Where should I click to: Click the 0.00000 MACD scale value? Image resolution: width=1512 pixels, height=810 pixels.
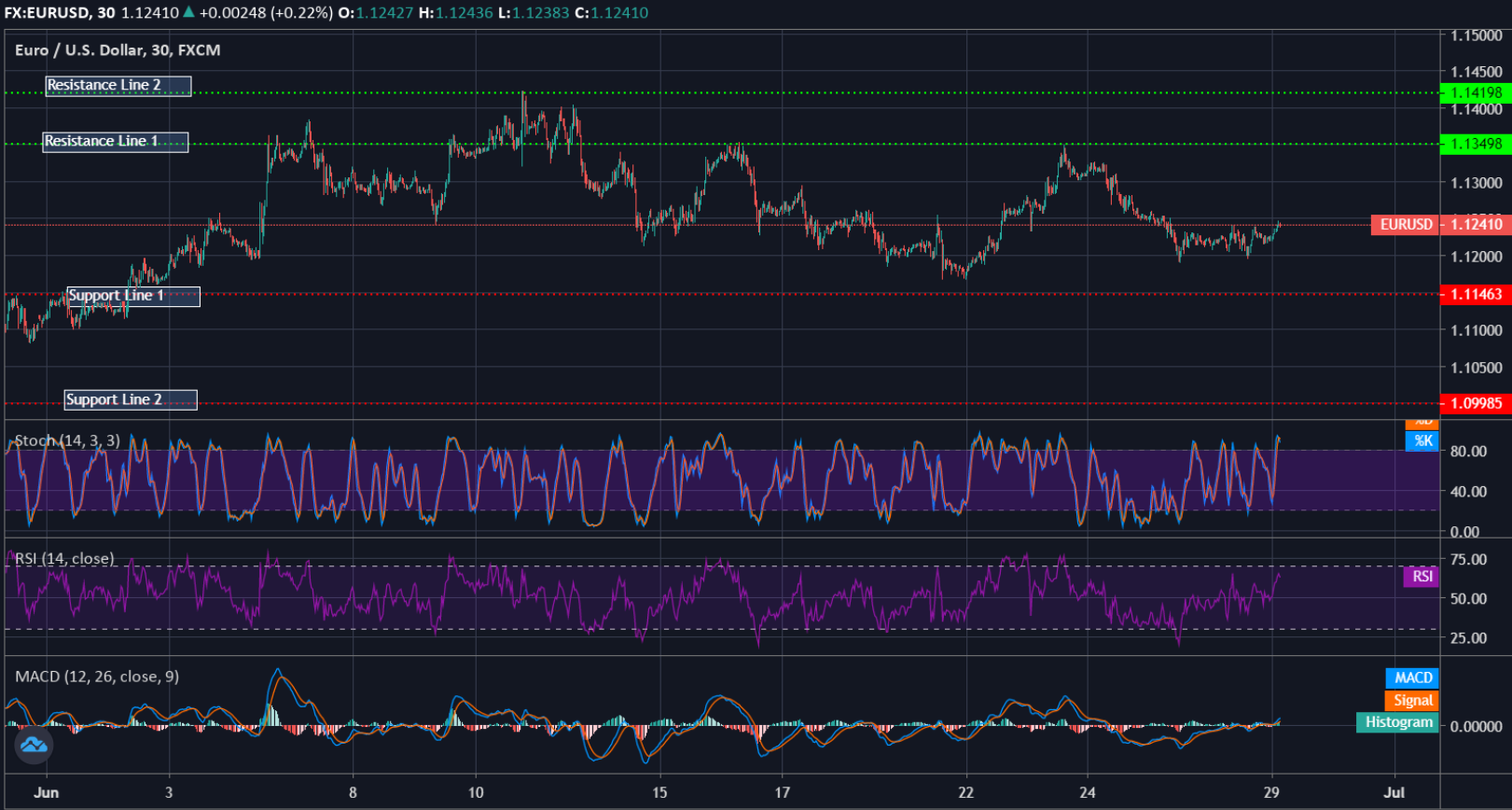(1476, 727)
